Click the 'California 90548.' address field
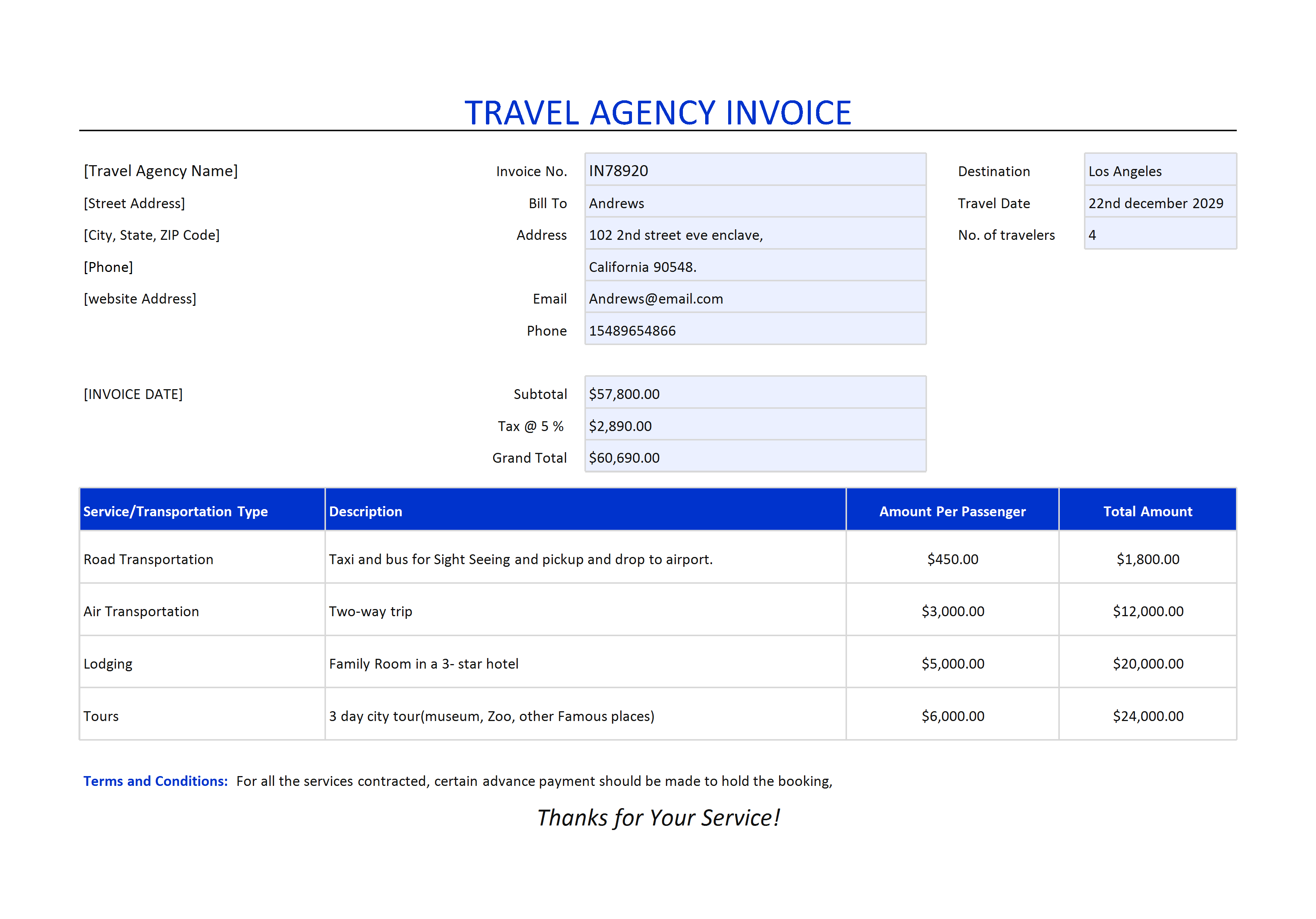The height and width of the screenshot is (919, 1316). tap(755, 265)
